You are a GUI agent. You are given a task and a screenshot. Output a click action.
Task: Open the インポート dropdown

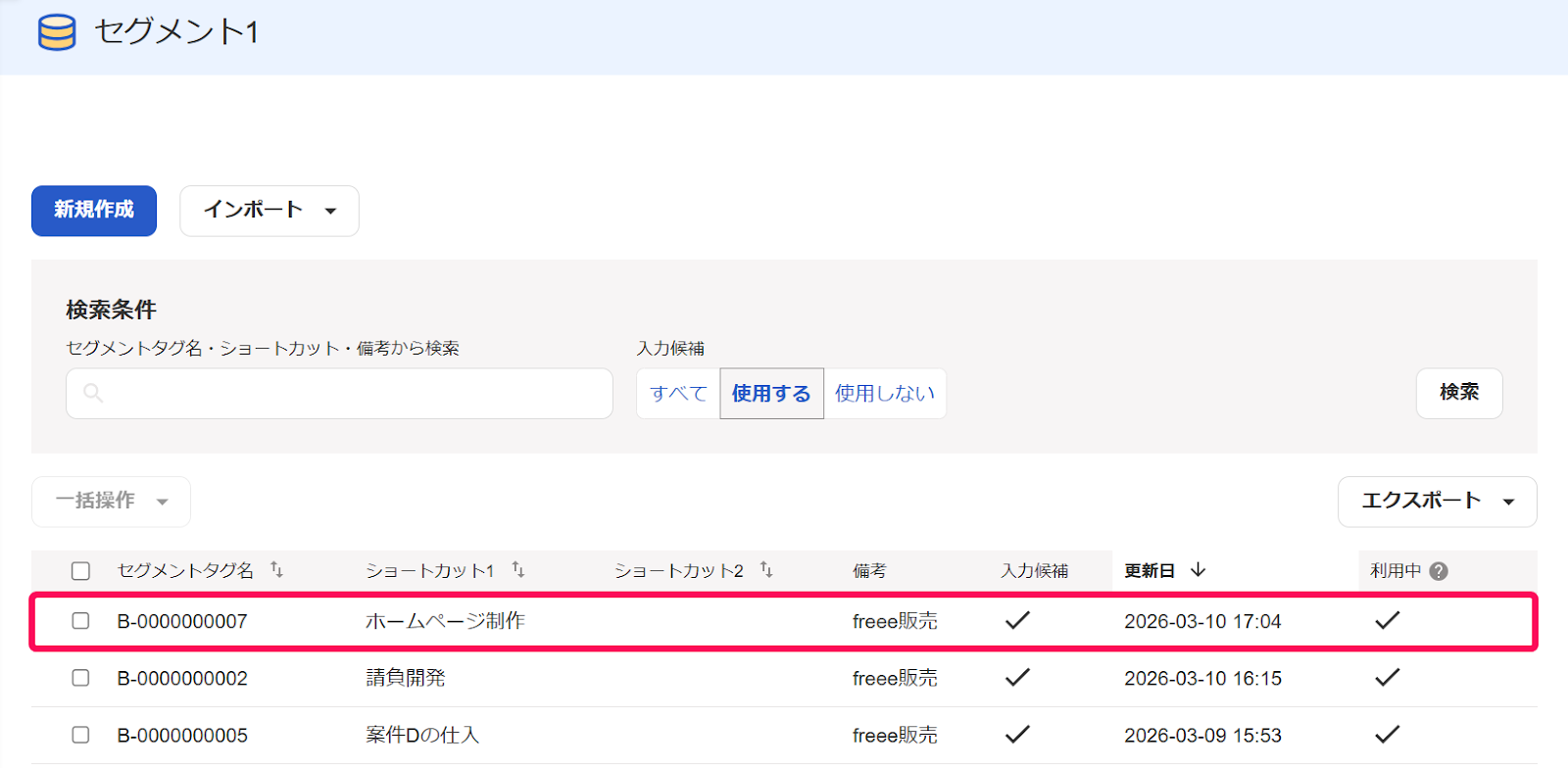269,211
